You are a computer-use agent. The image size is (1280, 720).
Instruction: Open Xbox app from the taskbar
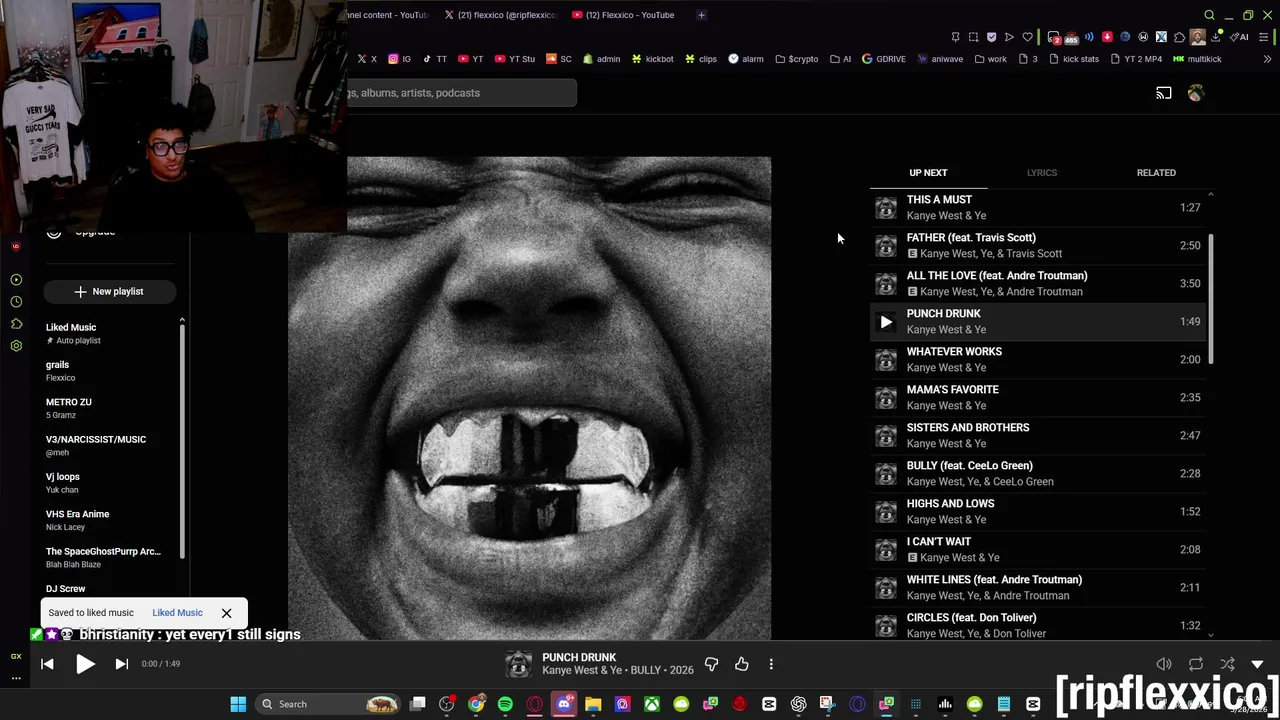[652, 704]
